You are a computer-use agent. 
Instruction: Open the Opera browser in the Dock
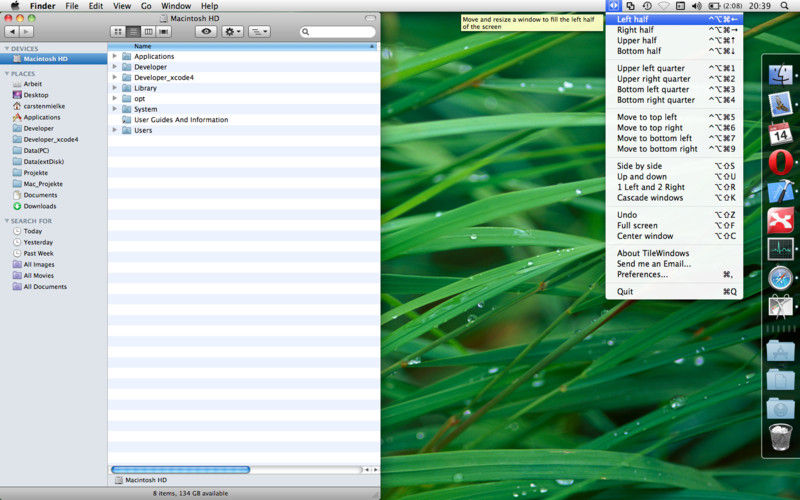781,161
